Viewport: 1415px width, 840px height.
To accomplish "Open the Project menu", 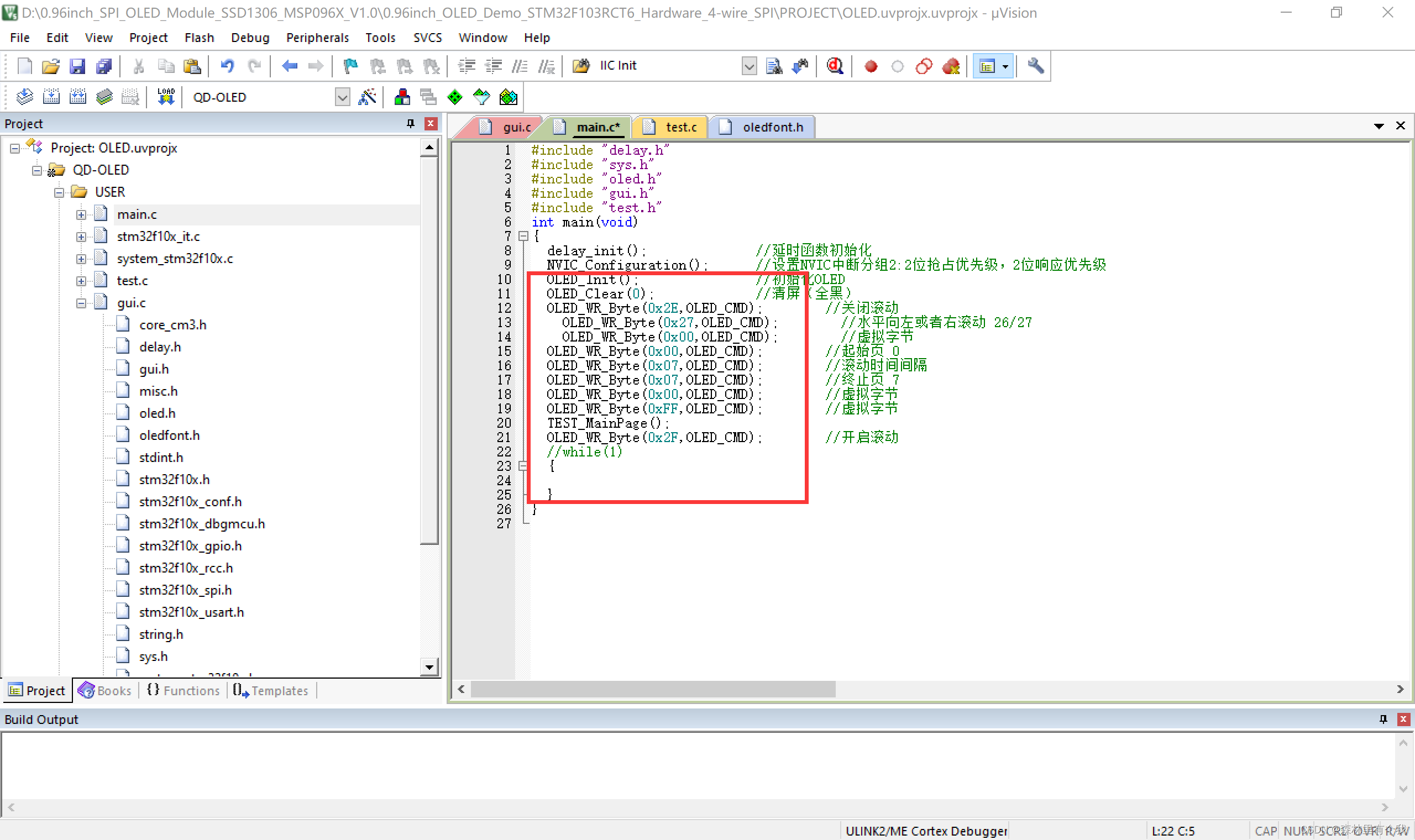I will click(x=148, y=38).
